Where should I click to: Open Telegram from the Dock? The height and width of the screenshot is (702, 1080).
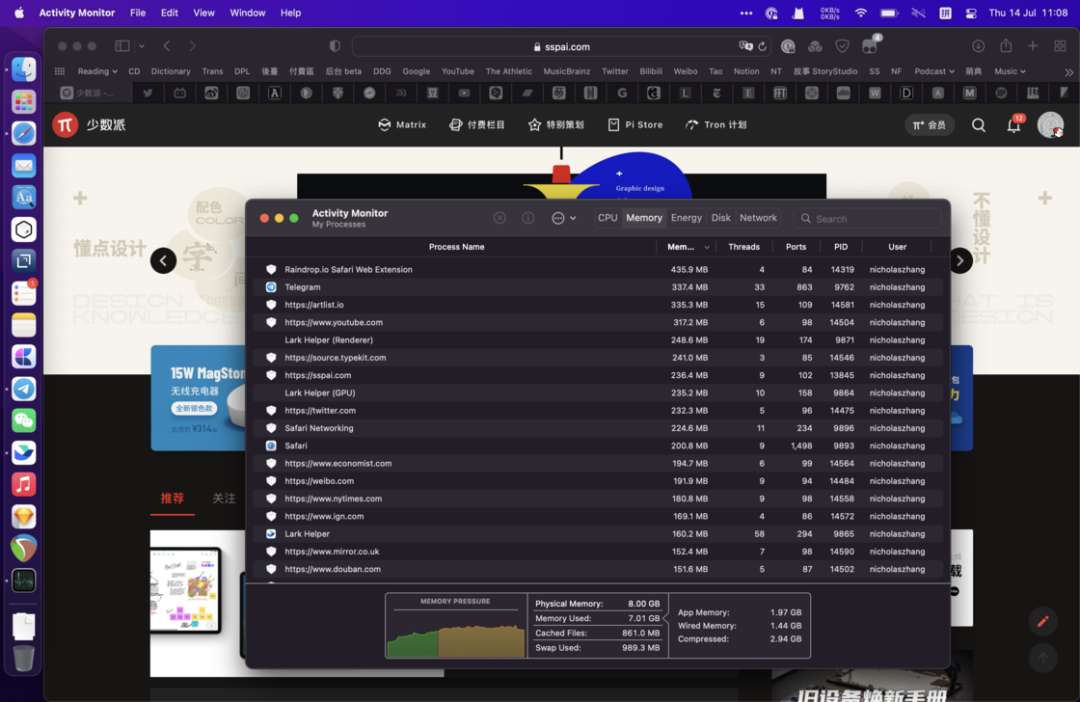pos(23,389)
